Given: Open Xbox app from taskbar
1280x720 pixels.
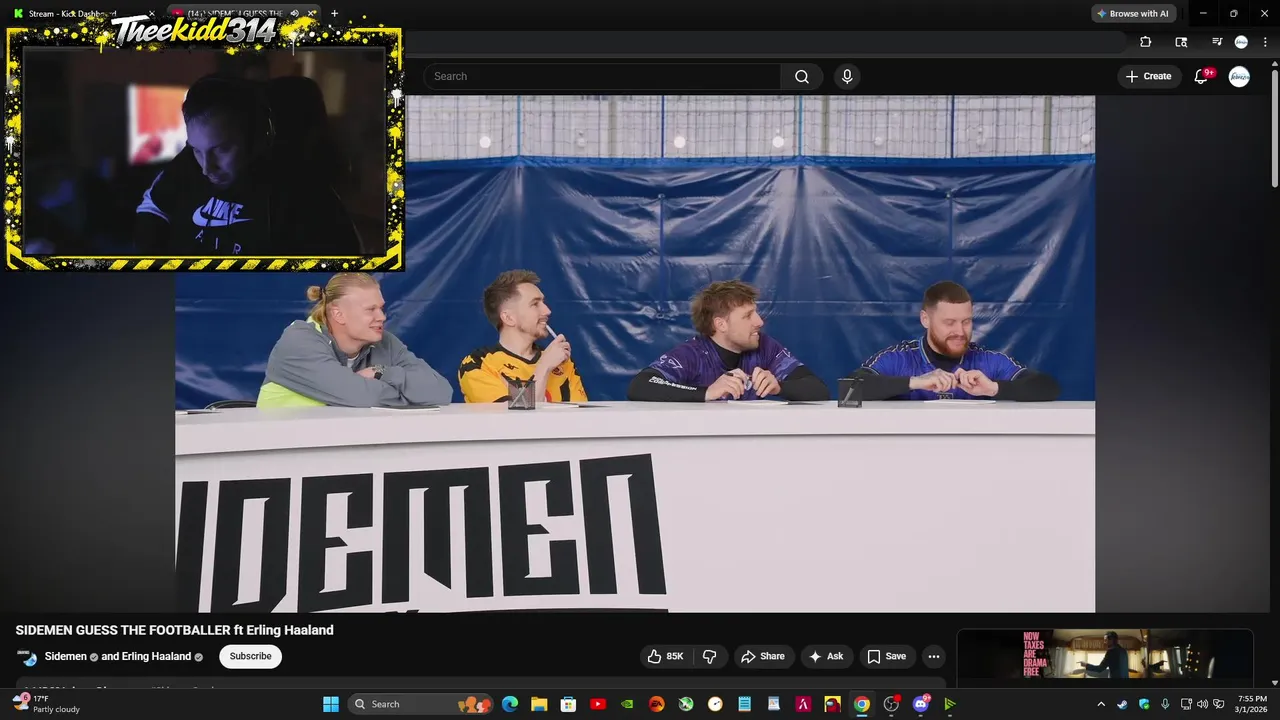Looking at the screenshot, I should tap(686, 704).
